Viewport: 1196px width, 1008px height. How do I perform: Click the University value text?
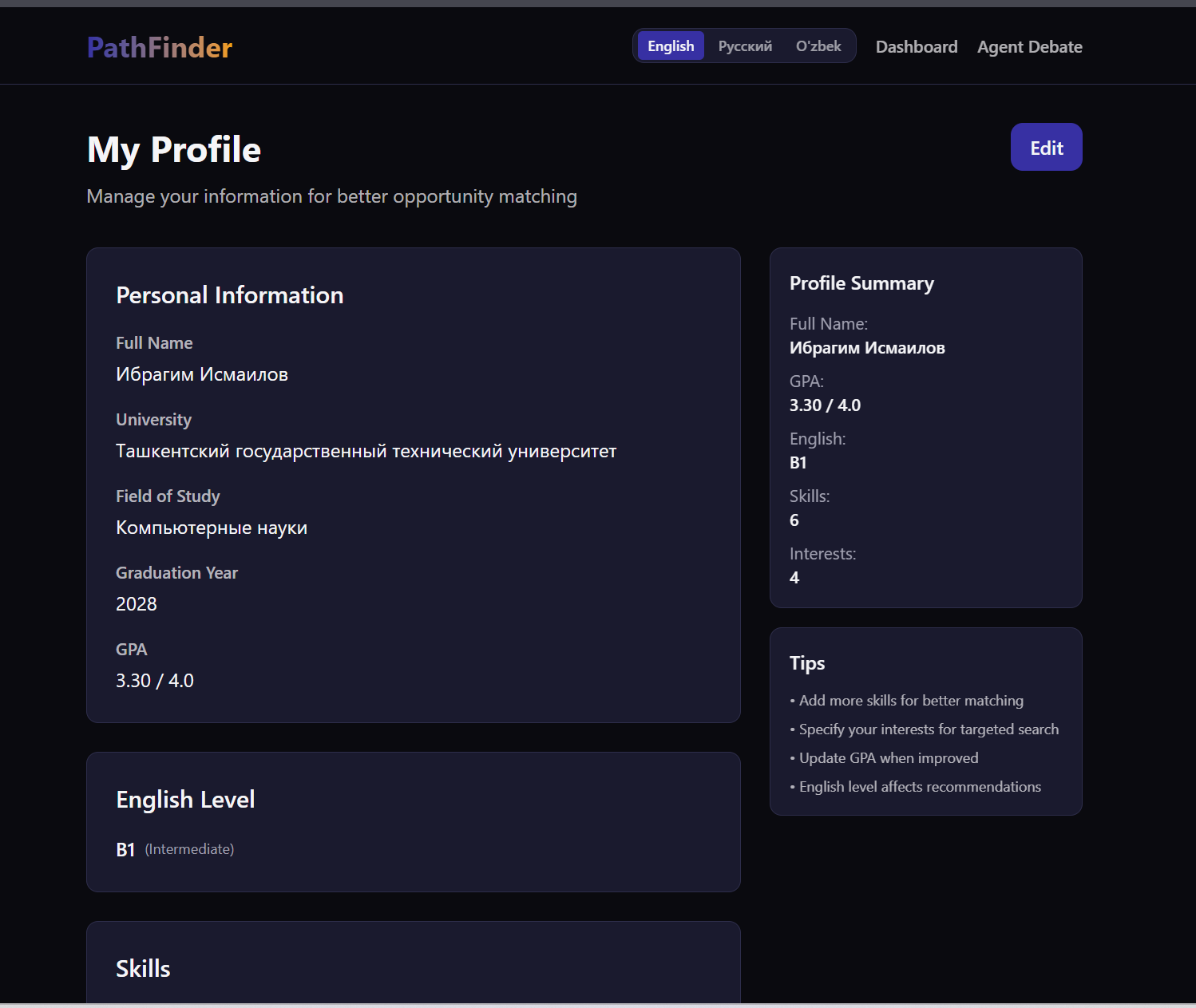pyautogui.click(x=366, y=451)
